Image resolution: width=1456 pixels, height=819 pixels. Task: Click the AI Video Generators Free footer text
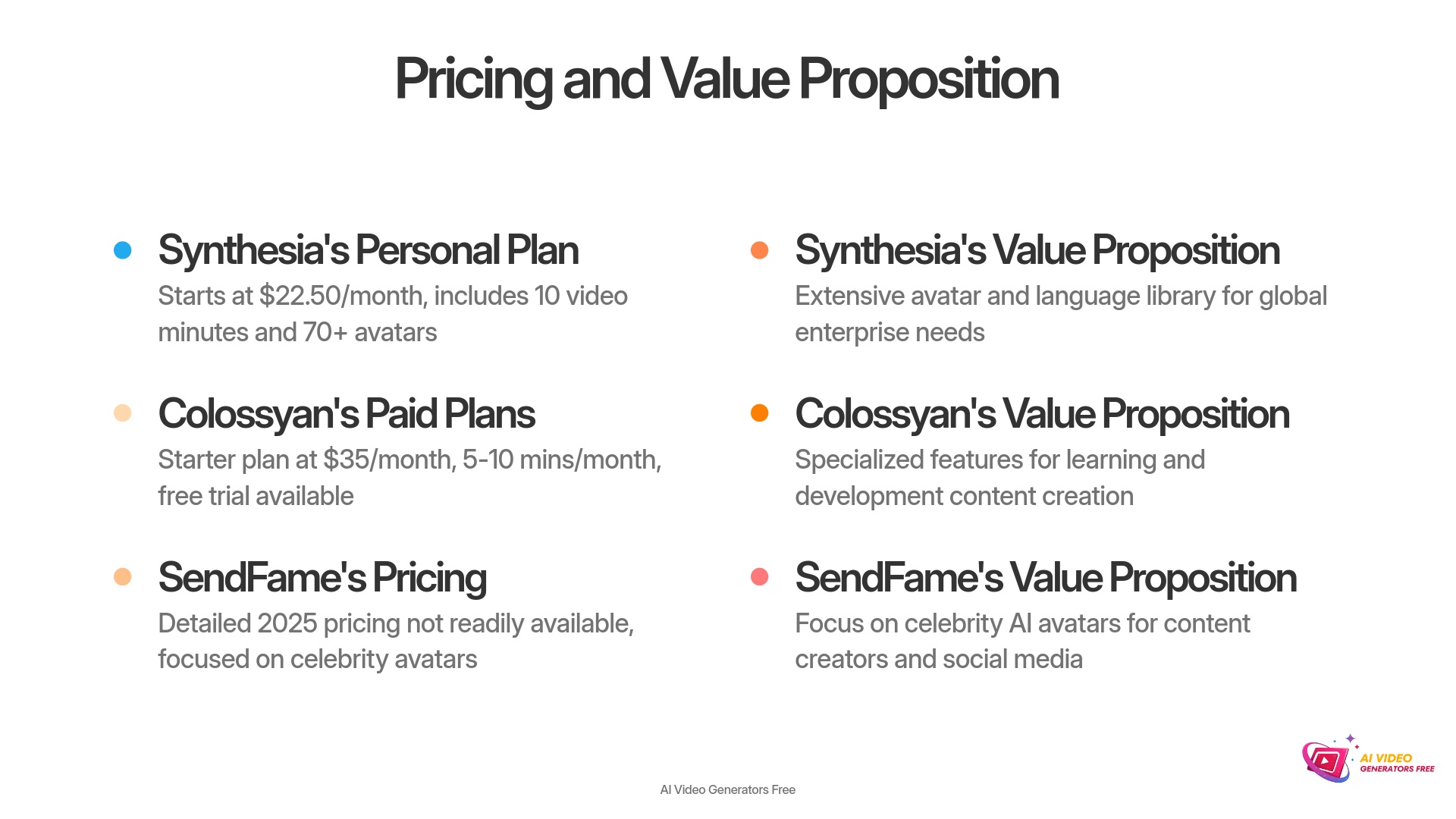pyautogui.click(x=728, y=790)
